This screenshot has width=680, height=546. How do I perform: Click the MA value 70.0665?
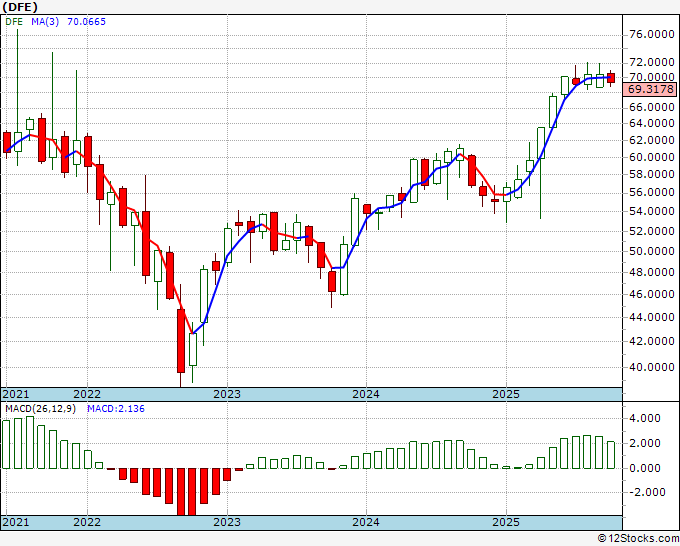pos(86,22)
